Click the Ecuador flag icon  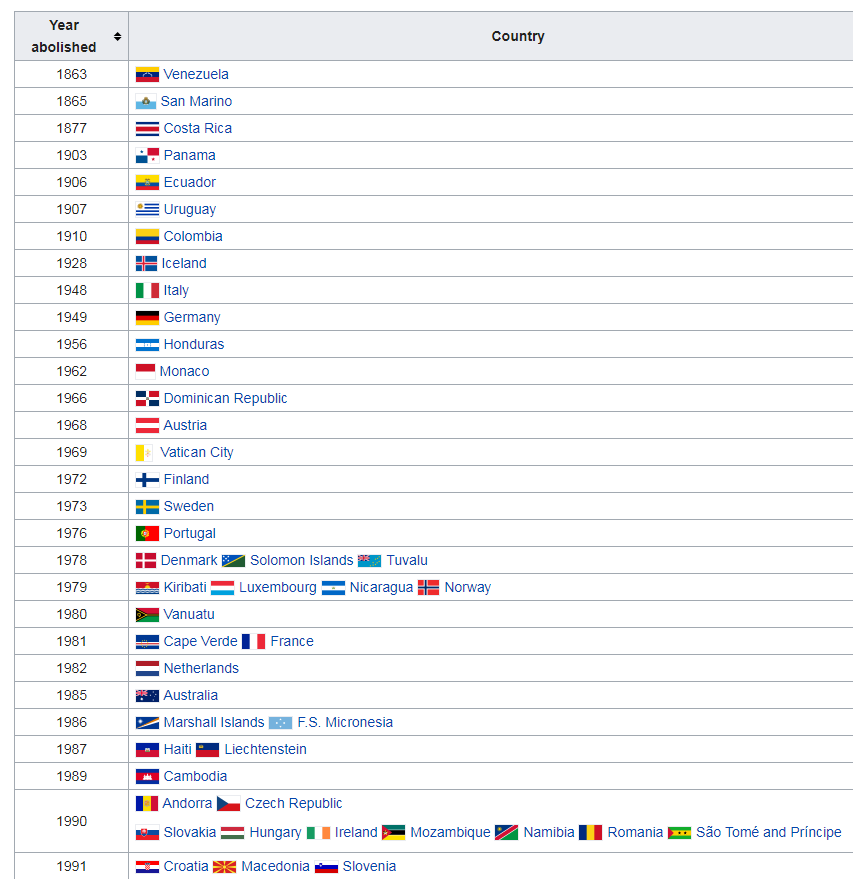point(147,182)
